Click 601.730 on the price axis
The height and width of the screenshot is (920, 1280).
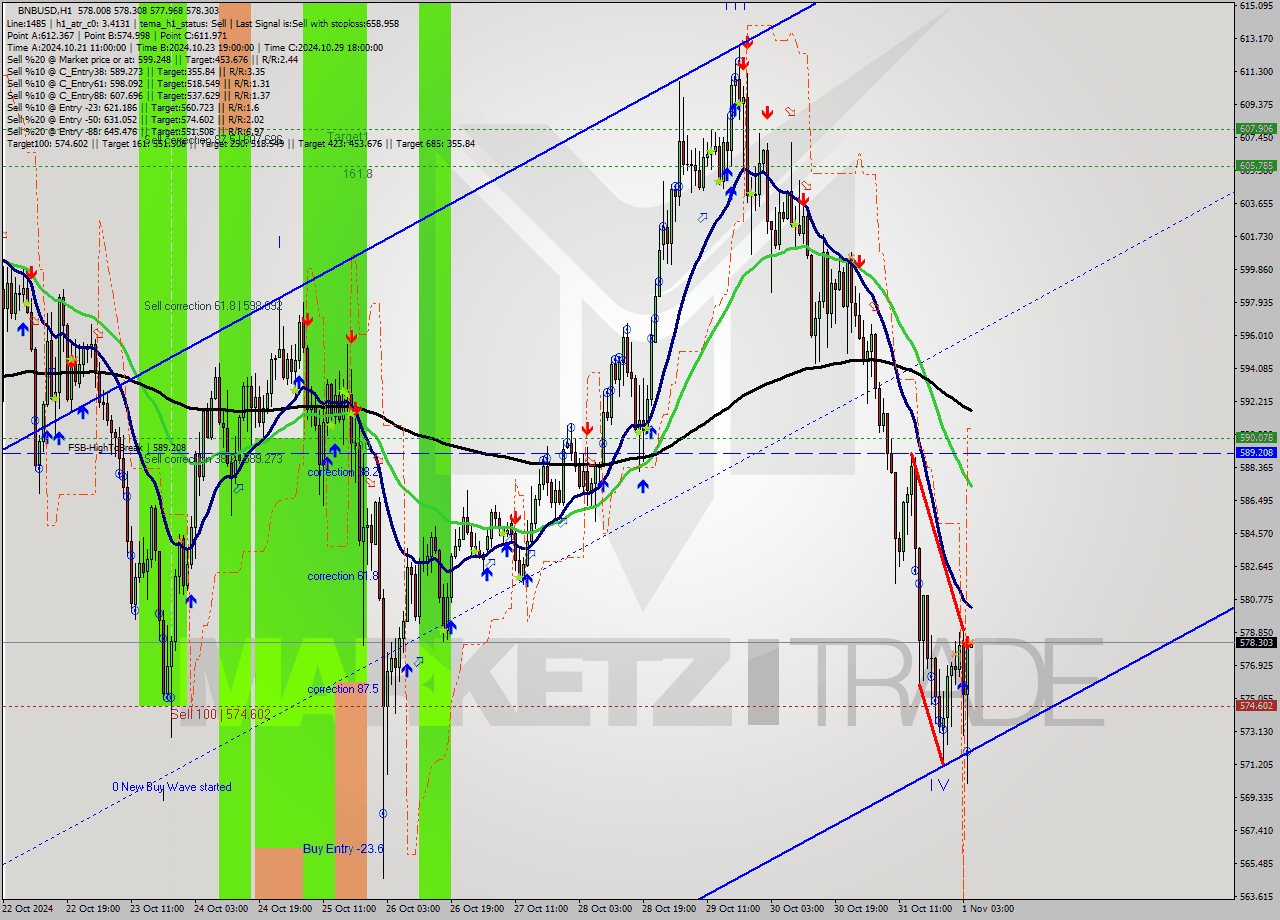pos(1256,237)
